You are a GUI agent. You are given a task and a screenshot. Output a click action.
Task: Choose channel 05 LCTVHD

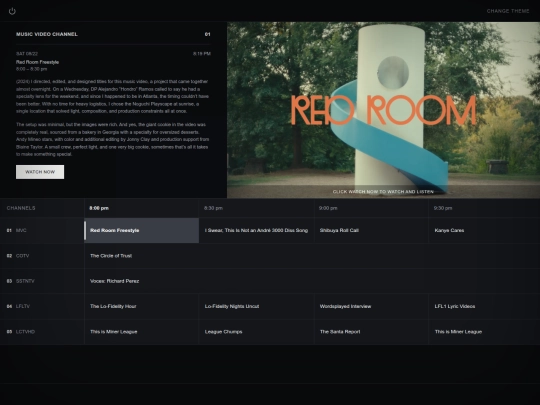click(x=42, y=332)
